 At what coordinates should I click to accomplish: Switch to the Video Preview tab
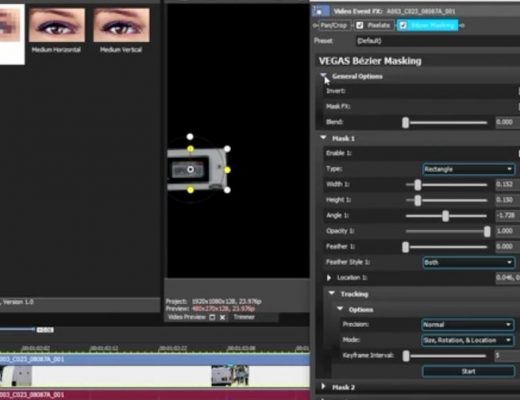[x=187, y=317]
